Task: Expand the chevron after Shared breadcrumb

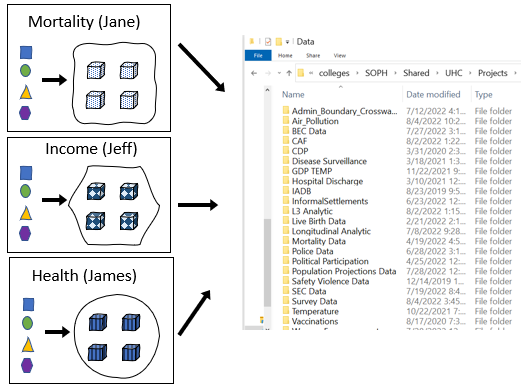Action: coord(437,73)
